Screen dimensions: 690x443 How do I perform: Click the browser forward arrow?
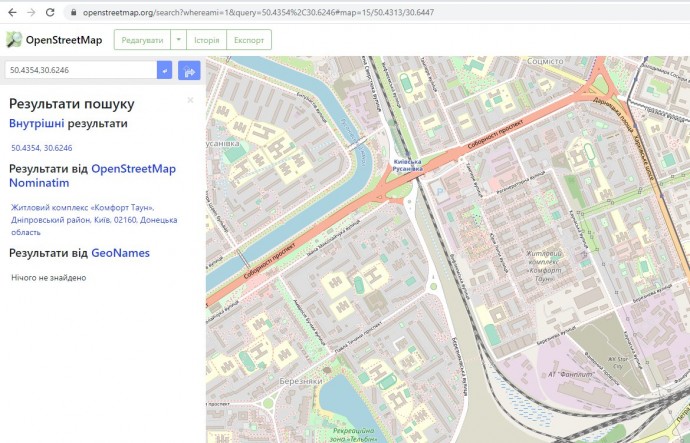[30, 12]
